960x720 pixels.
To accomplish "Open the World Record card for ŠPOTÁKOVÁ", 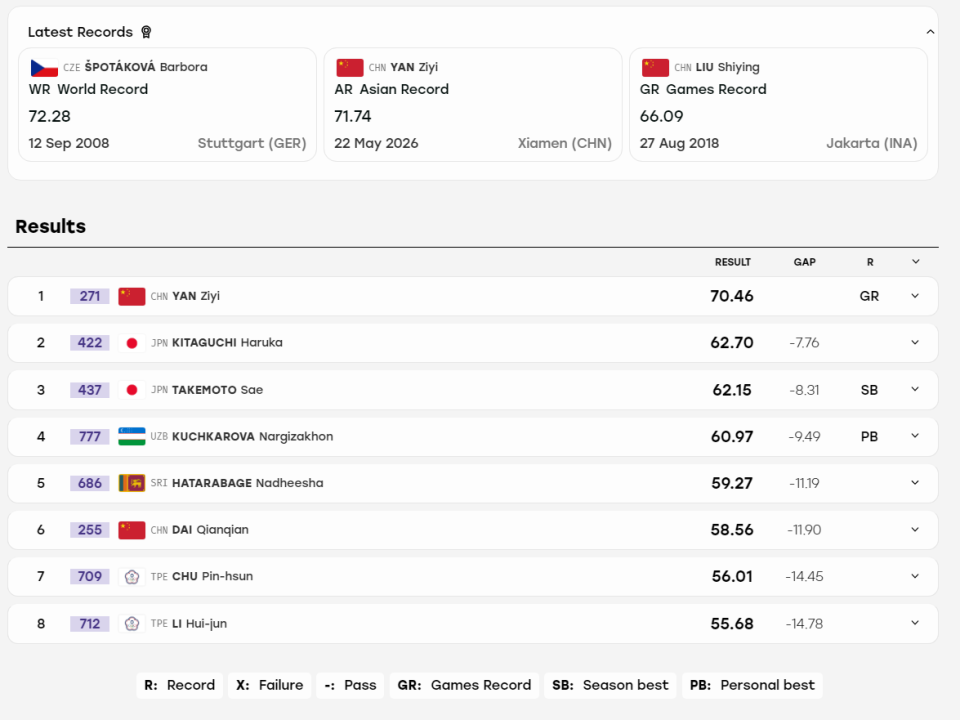I will click(x=168, y=105).
